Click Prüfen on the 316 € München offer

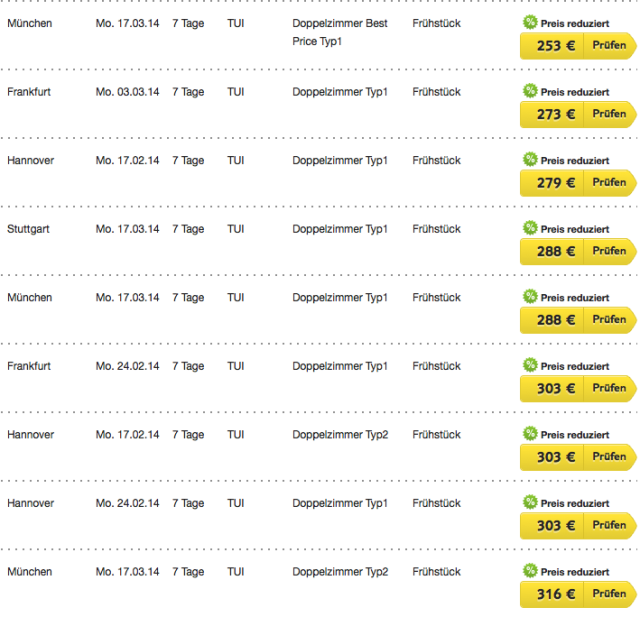click(609, 594)
